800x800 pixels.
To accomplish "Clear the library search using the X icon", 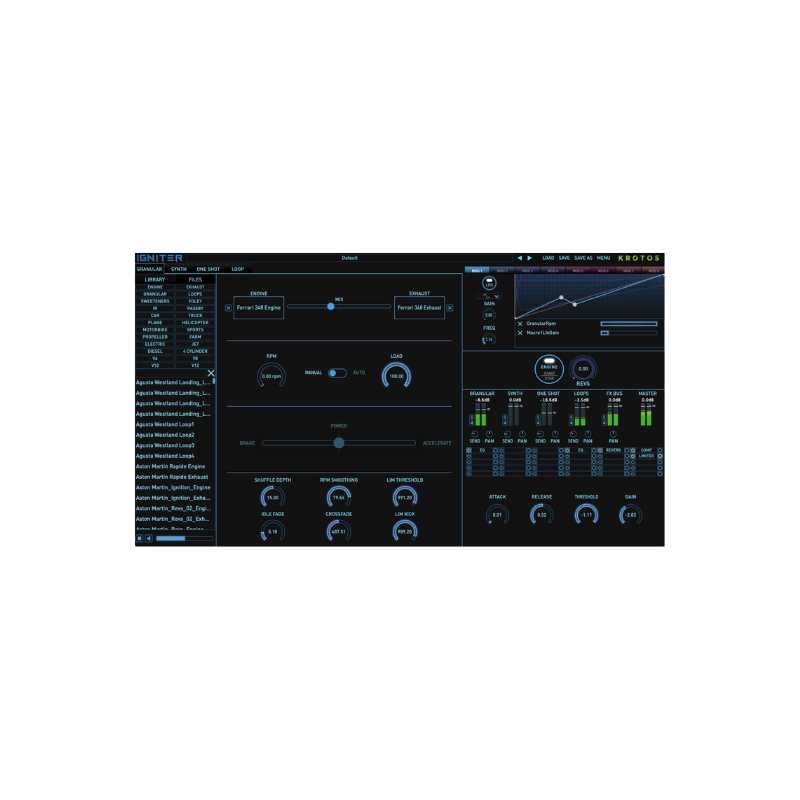I will 211,375.
